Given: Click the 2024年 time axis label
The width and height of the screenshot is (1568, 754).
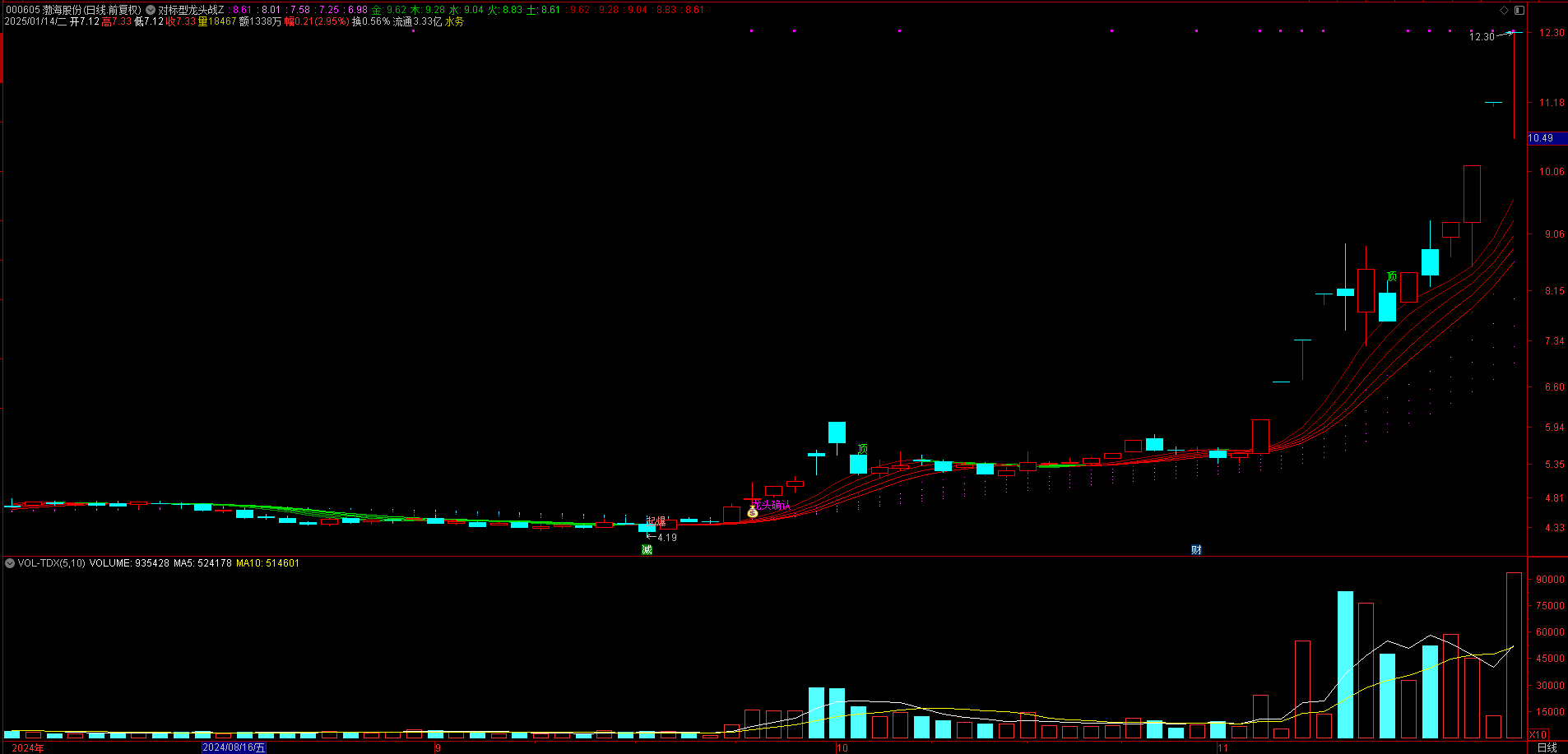Looking at the screenshot, I should tap(28, 747).
